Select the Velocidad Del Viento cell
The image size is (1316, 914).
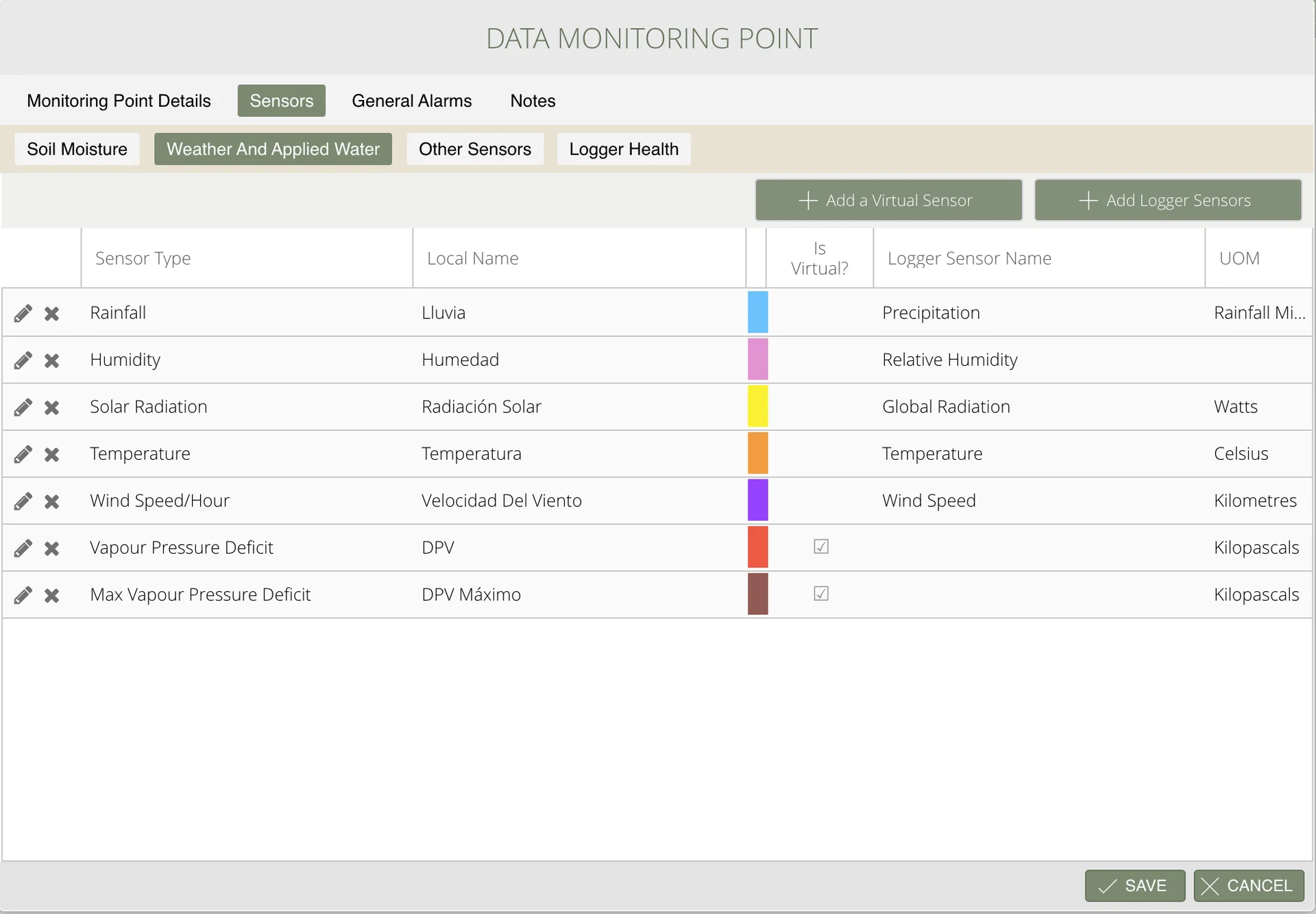pyautogui.click(x=579, y=500)
